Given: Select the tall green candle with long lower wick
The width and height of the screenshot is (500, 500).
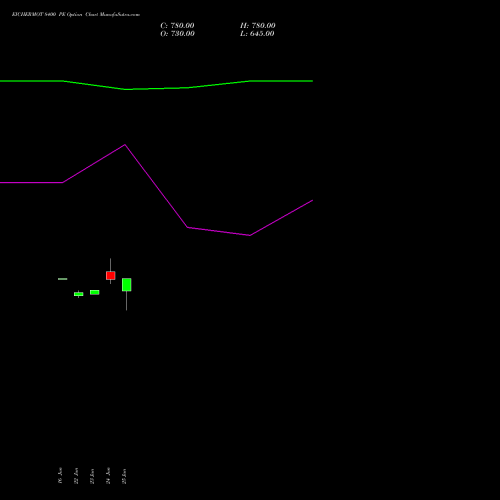Looking at the screenshot, I should (127, 285).
